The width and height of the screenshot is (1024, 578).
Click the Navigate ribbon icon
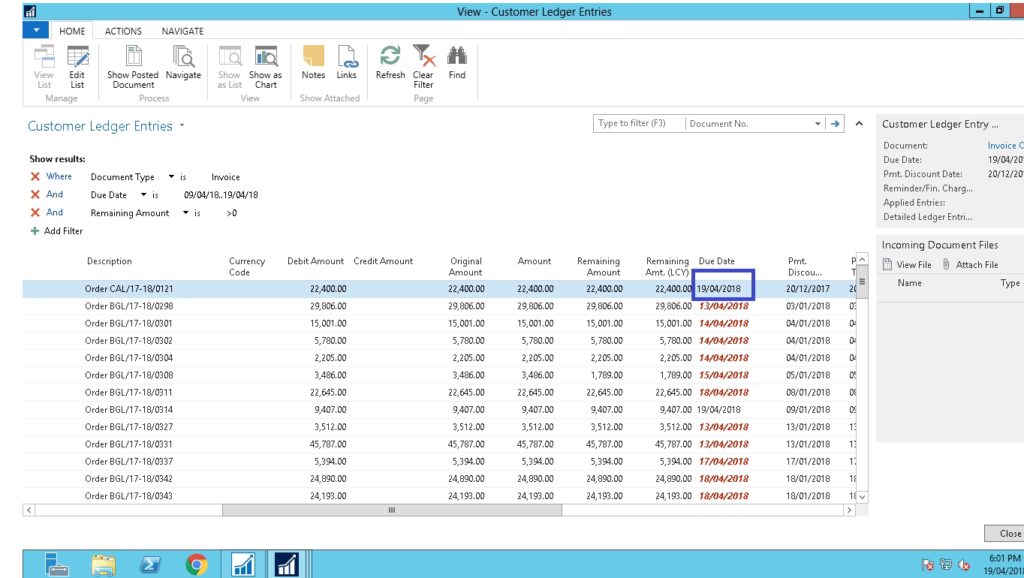coord(183,66)
